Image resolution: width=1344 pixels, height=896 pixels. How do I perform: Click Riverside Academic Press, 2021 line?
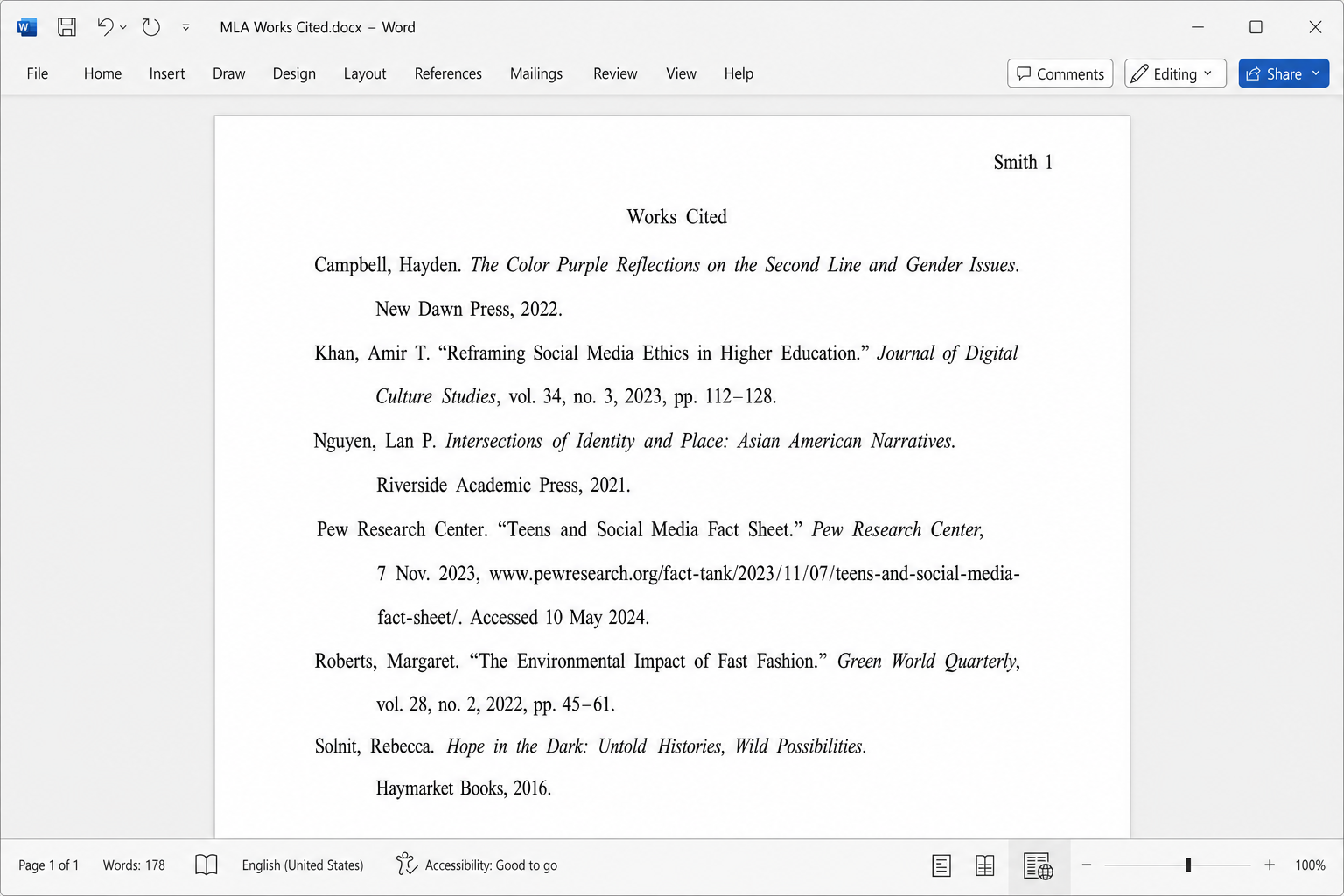pos(503,486)
